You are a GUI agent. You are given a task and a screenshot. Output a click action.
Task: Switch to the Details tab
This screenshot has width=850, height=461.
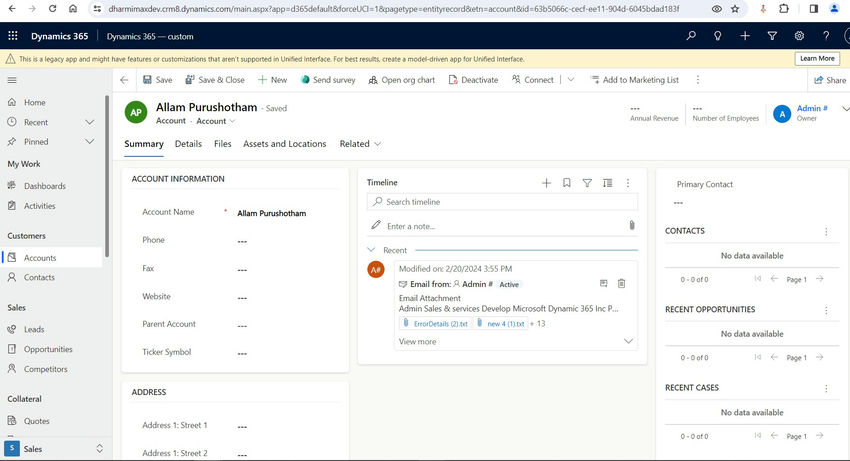pyautogui.click(x=188, y=144)
